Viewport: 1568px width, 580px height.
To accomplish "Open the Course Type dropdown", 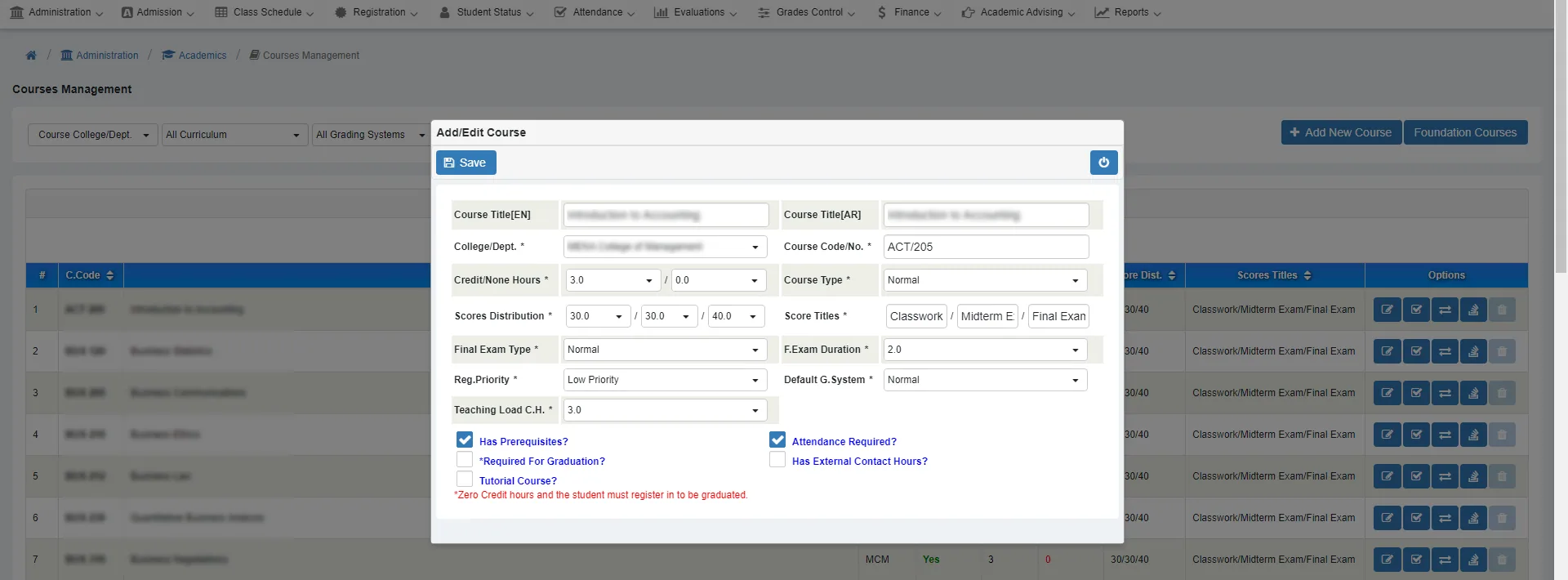I will coord(986,280).
